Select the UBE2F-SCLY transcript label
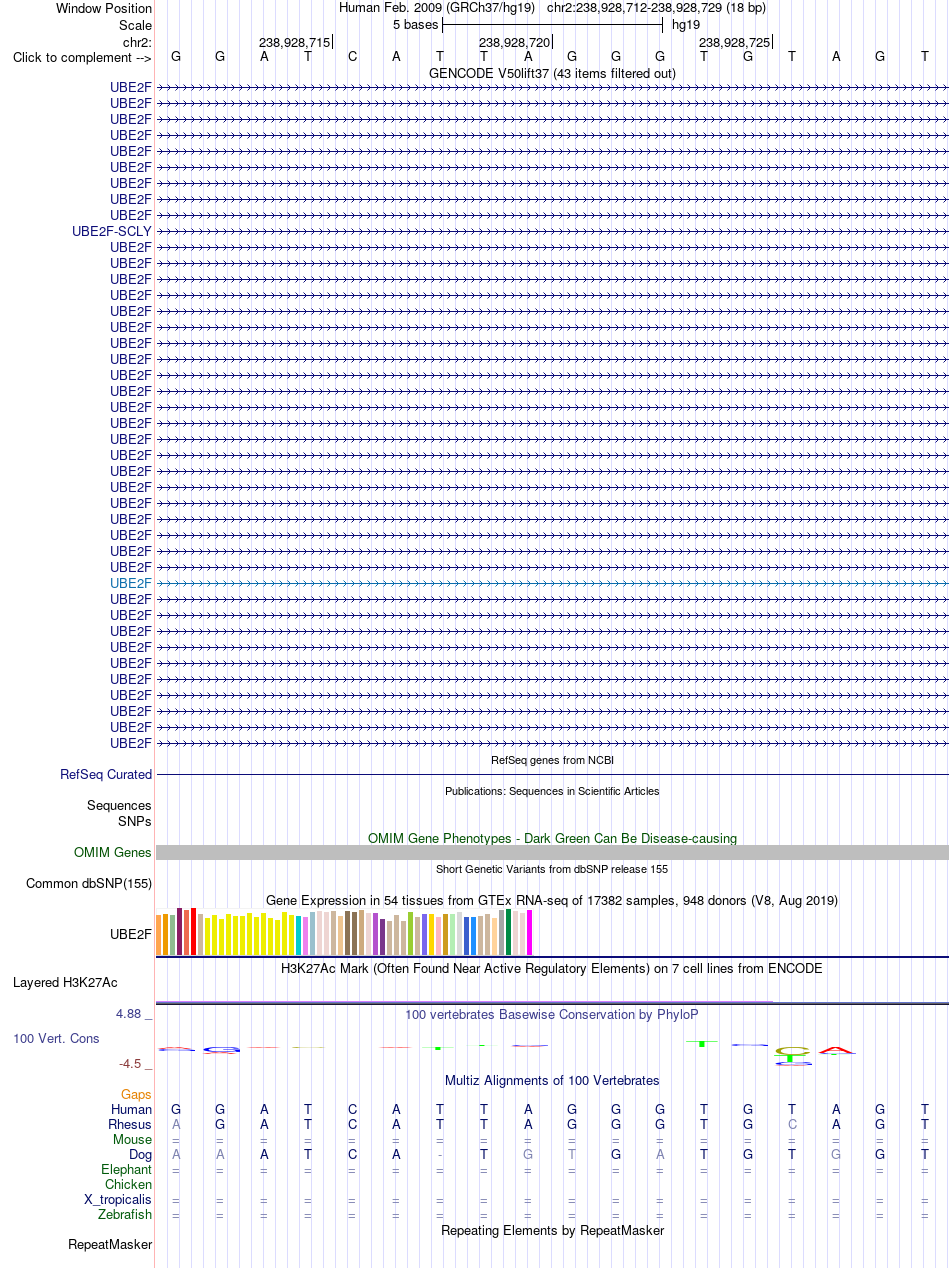The image size is (950, 1268). coord(112,231)
